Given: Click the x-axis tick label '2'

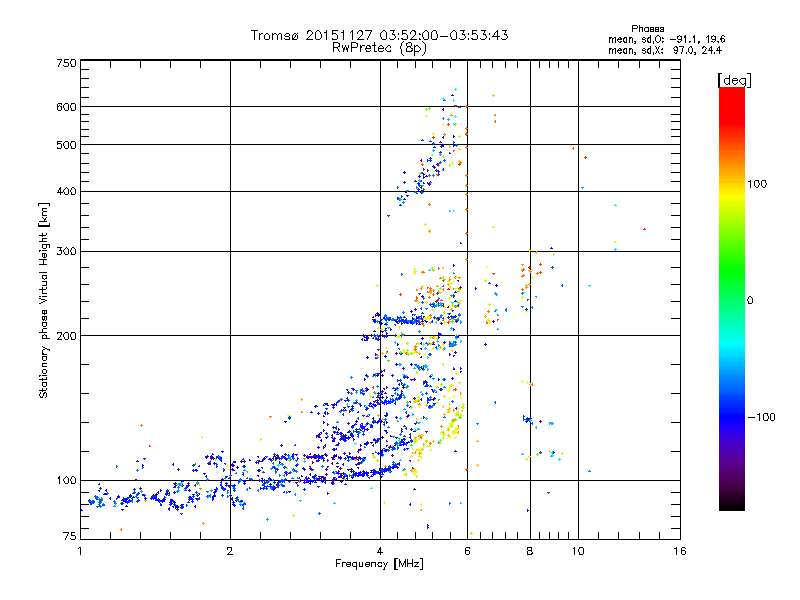Looking at the screenshot, I should click(x=230, y=551).
